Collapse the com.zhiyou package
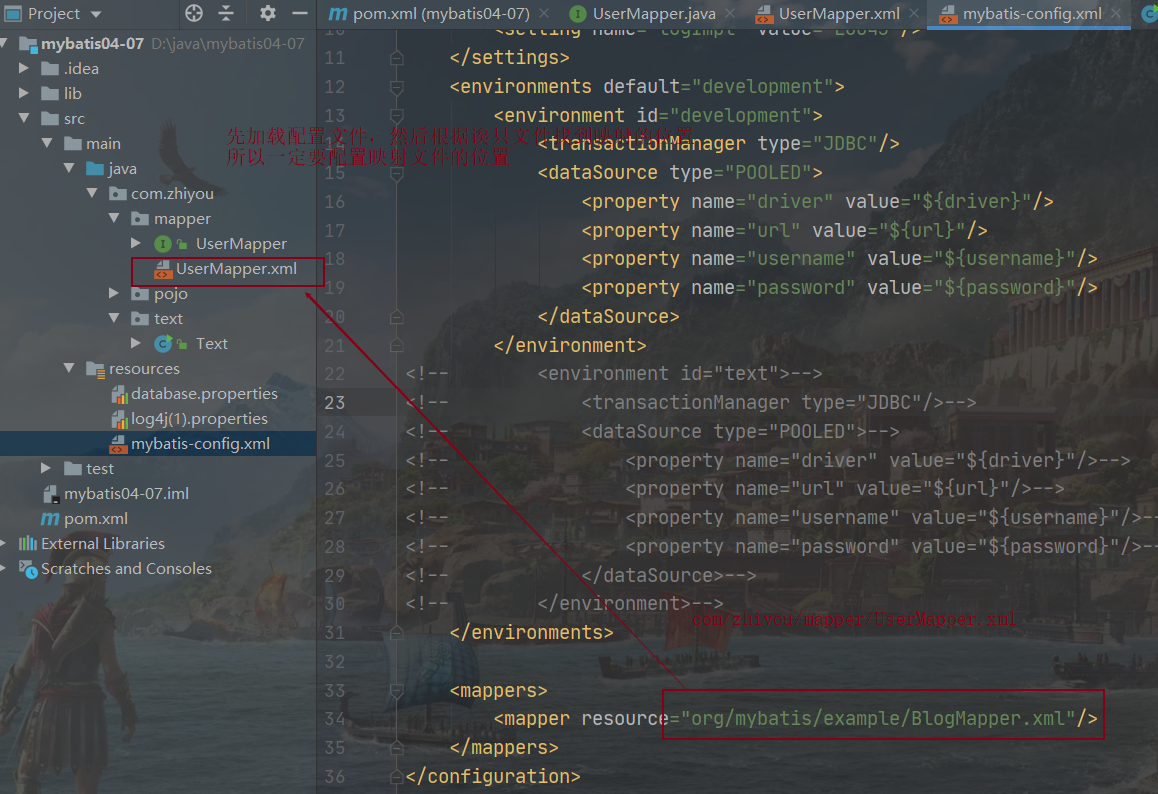The image size is (1158, 794). click(x=92, y=194)
